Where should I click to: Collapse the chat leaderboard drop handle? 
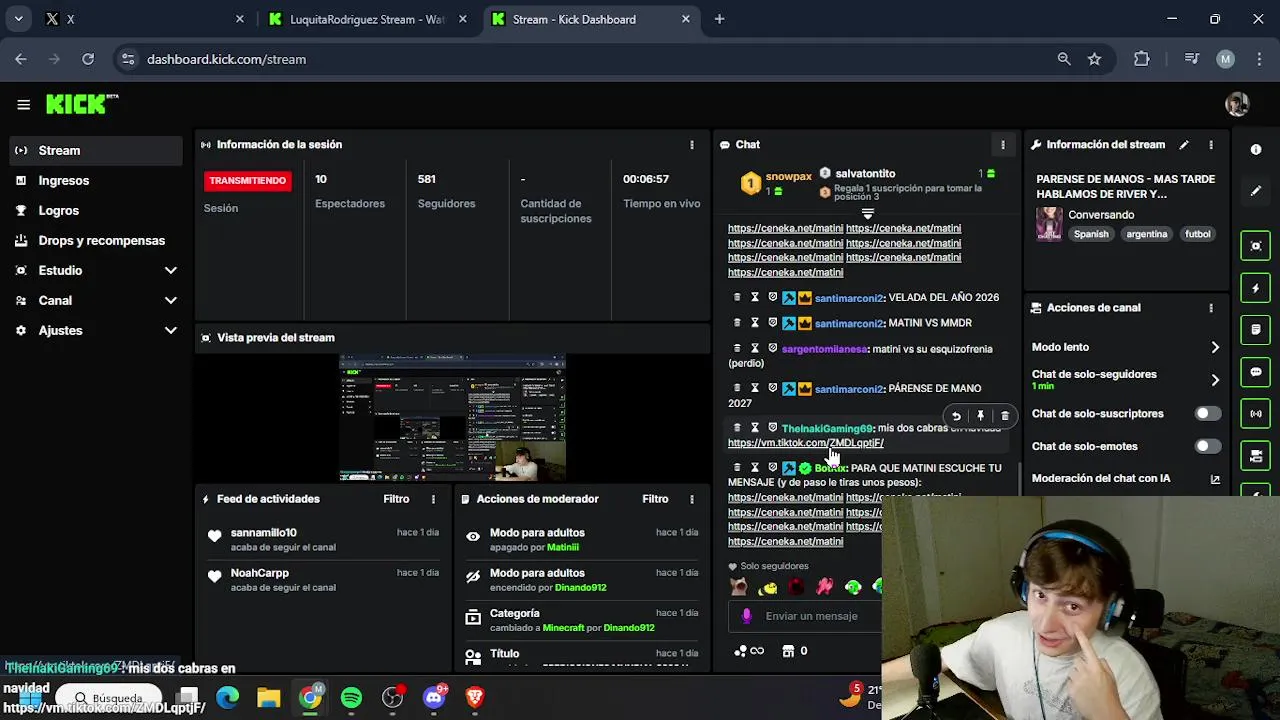click(x=867, y=213)
